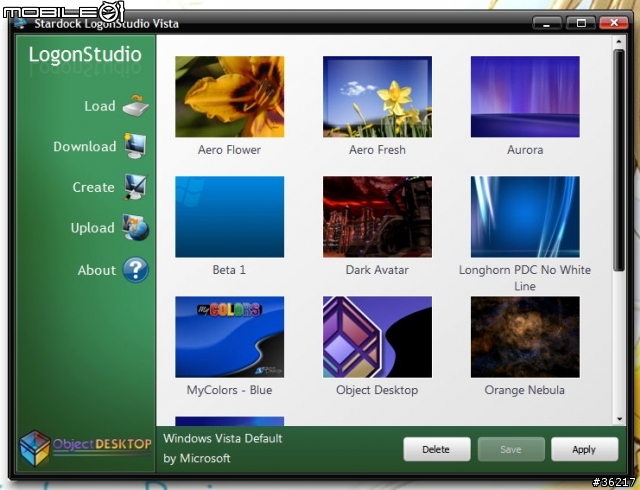Close the LogonStudio window
640x490 pixels.
point(614,23)
